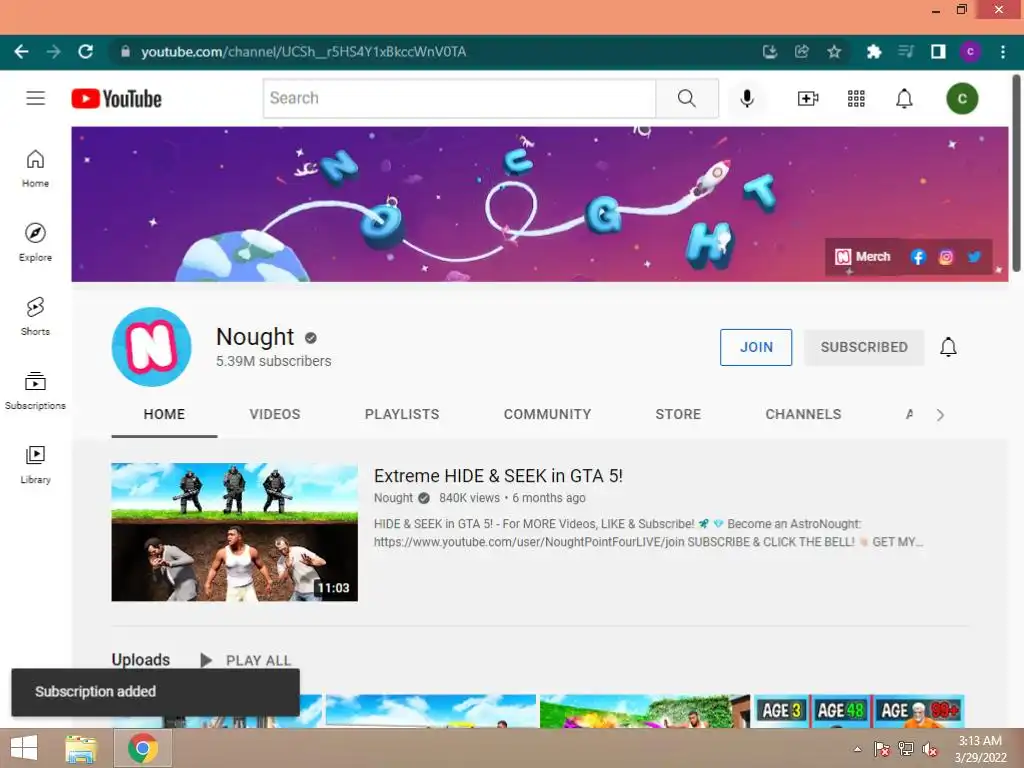Switch to the PLAYLISTS tab
The height and width of the screenshot is (768, 1024).
click(x=402, y=414)
